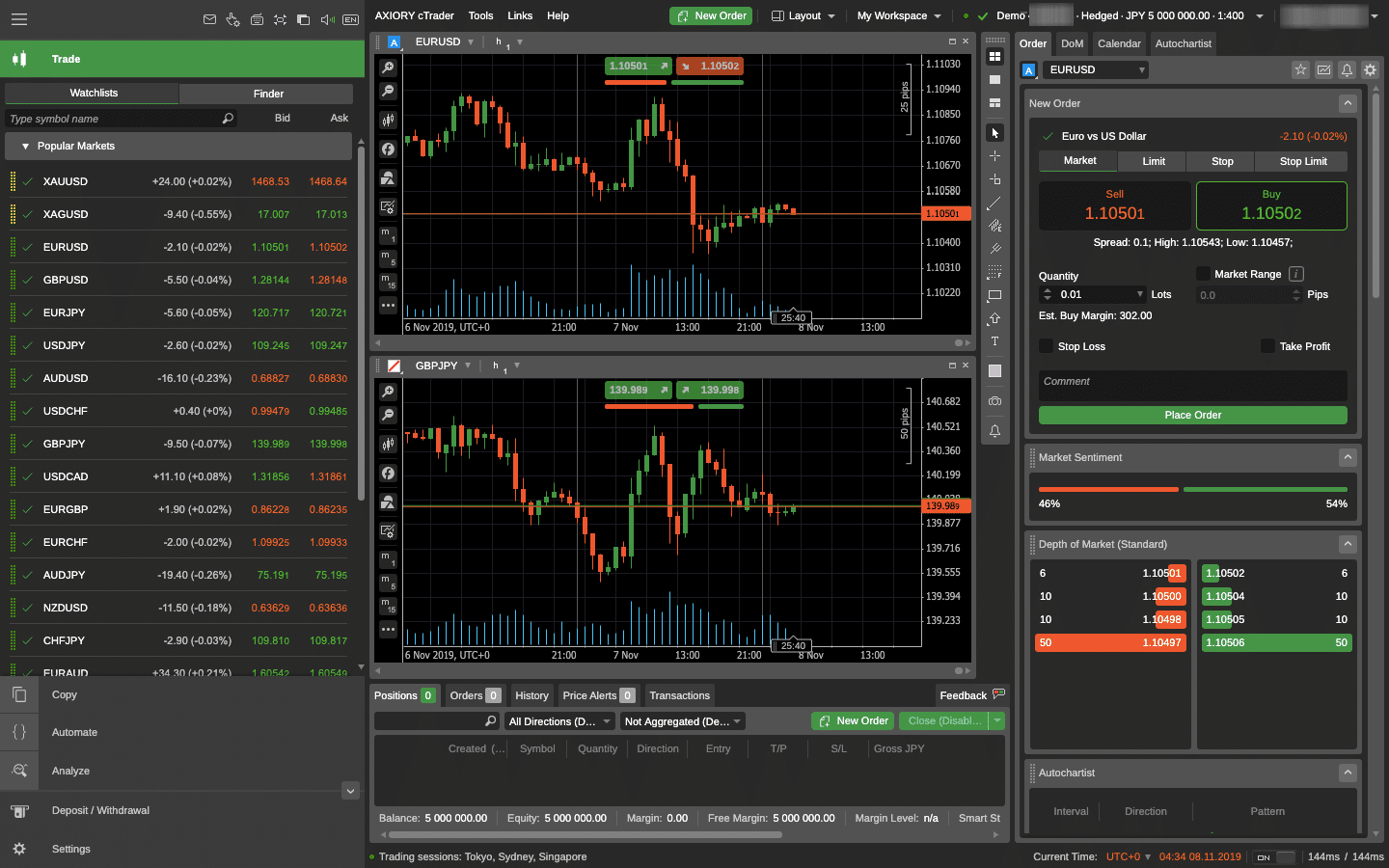1389x868 pixels.
Task: Select the cursor pointer tool
Action: tap(994, 133)
